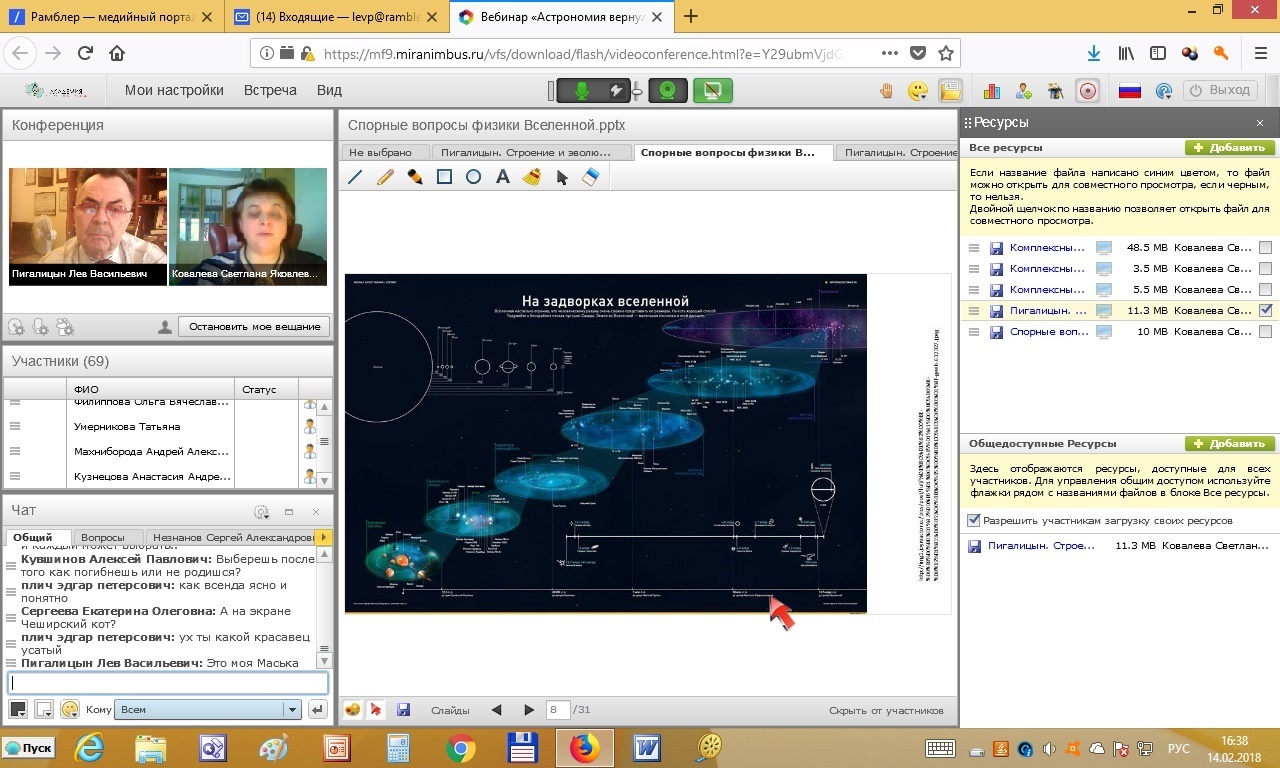This screenshot has height=768, width=1280.
Task: Open the Вид menu
Action: (329, 90)
